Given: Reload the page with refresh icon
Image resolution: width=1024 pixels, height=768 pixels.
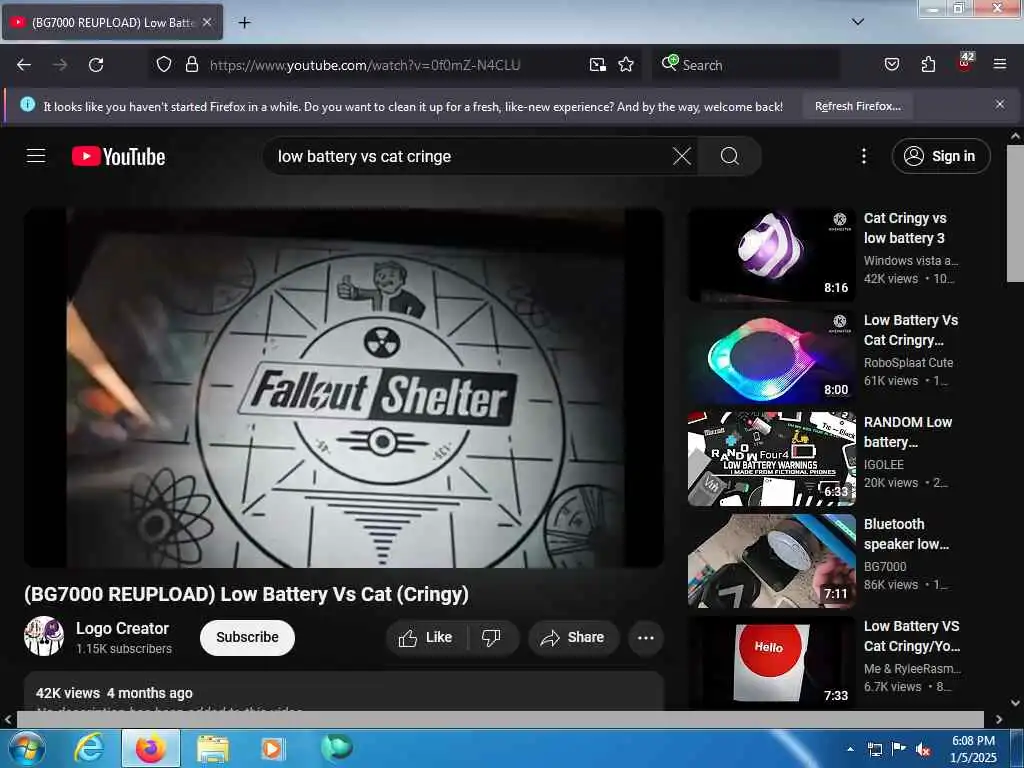Looking at the screenshot, I should [x=96, y=65].
